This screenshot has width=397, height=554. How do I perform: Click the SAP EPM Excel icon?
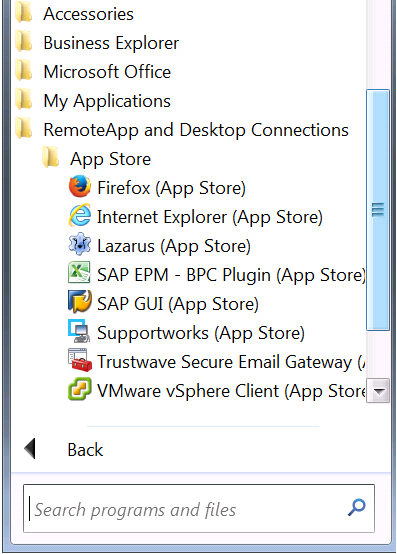click(x=79, y=273)
